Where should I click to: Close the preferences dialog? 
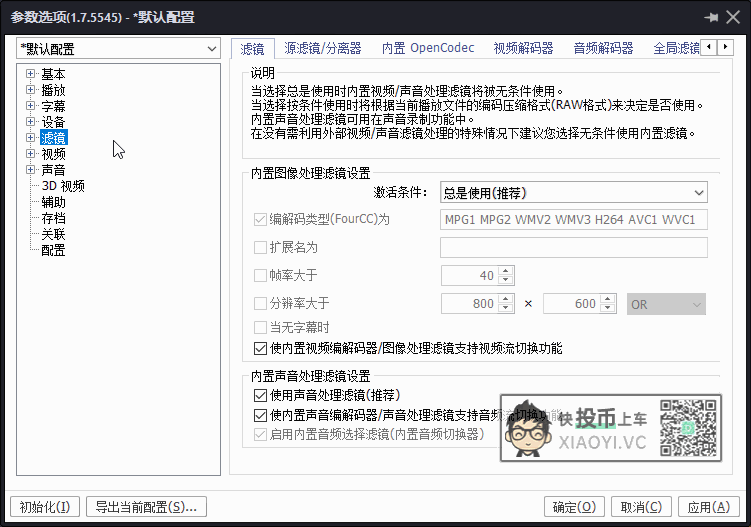[x=733, y=18]
